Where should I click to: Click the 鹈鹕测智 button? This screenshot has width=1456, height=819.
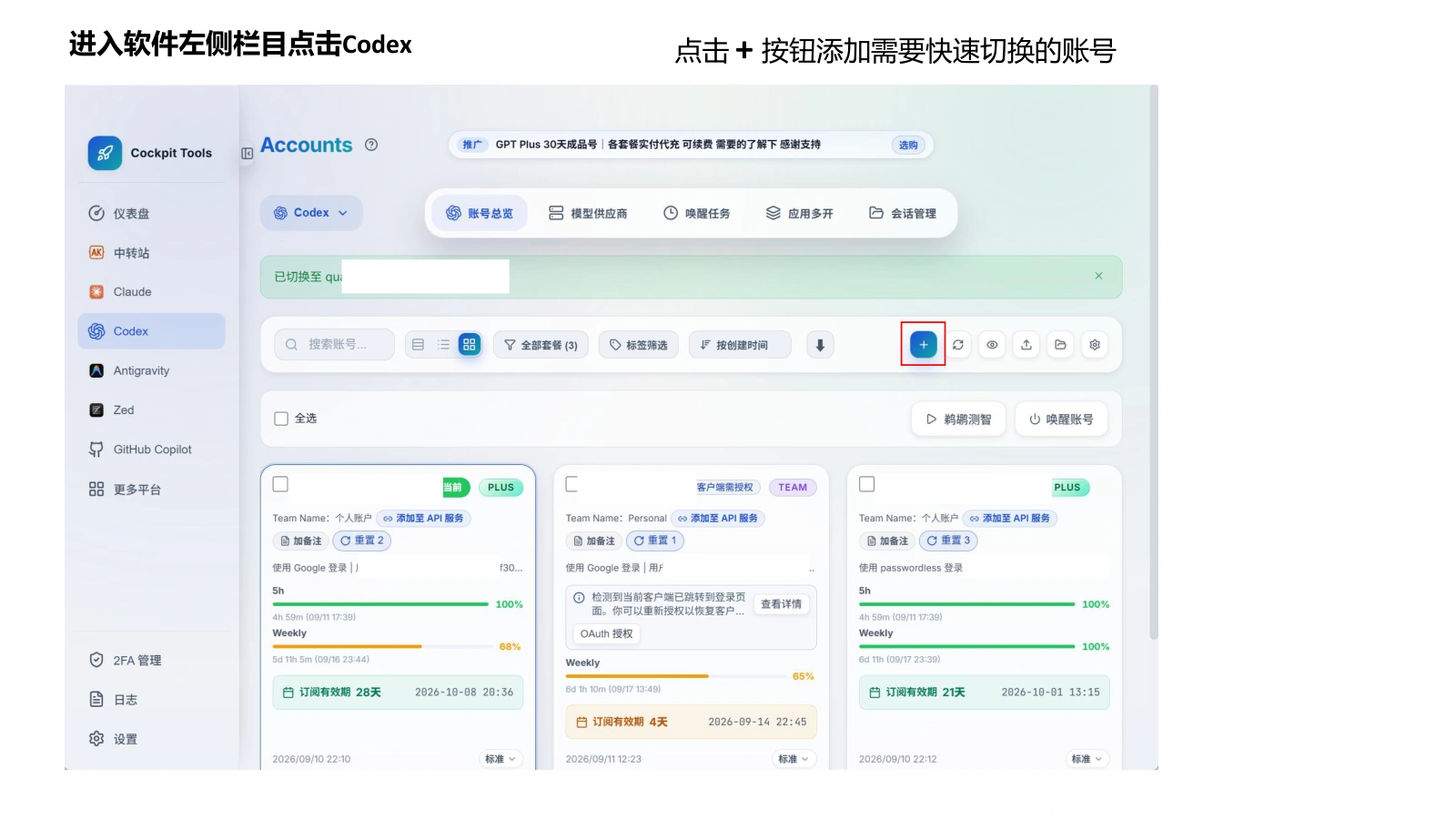pyautogui.click(x=959, y=420)
